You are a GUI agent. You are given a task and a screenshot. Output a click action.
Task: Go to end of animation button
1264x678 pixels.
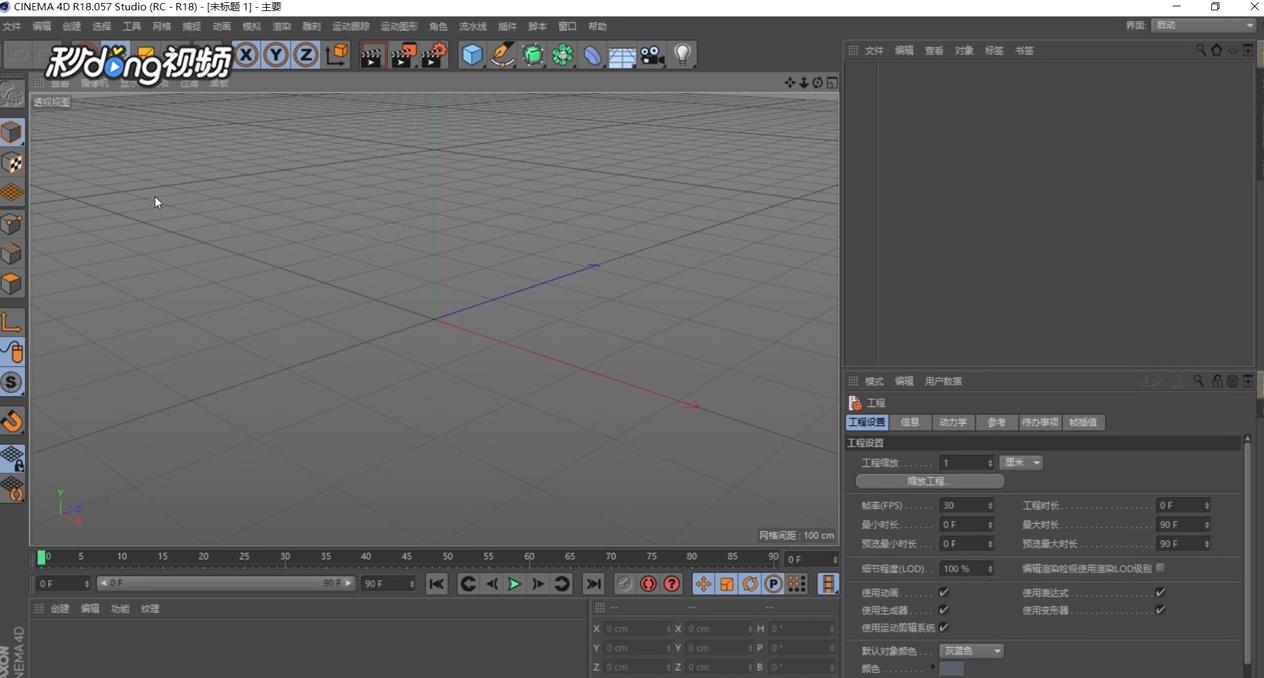pos(593,584)
